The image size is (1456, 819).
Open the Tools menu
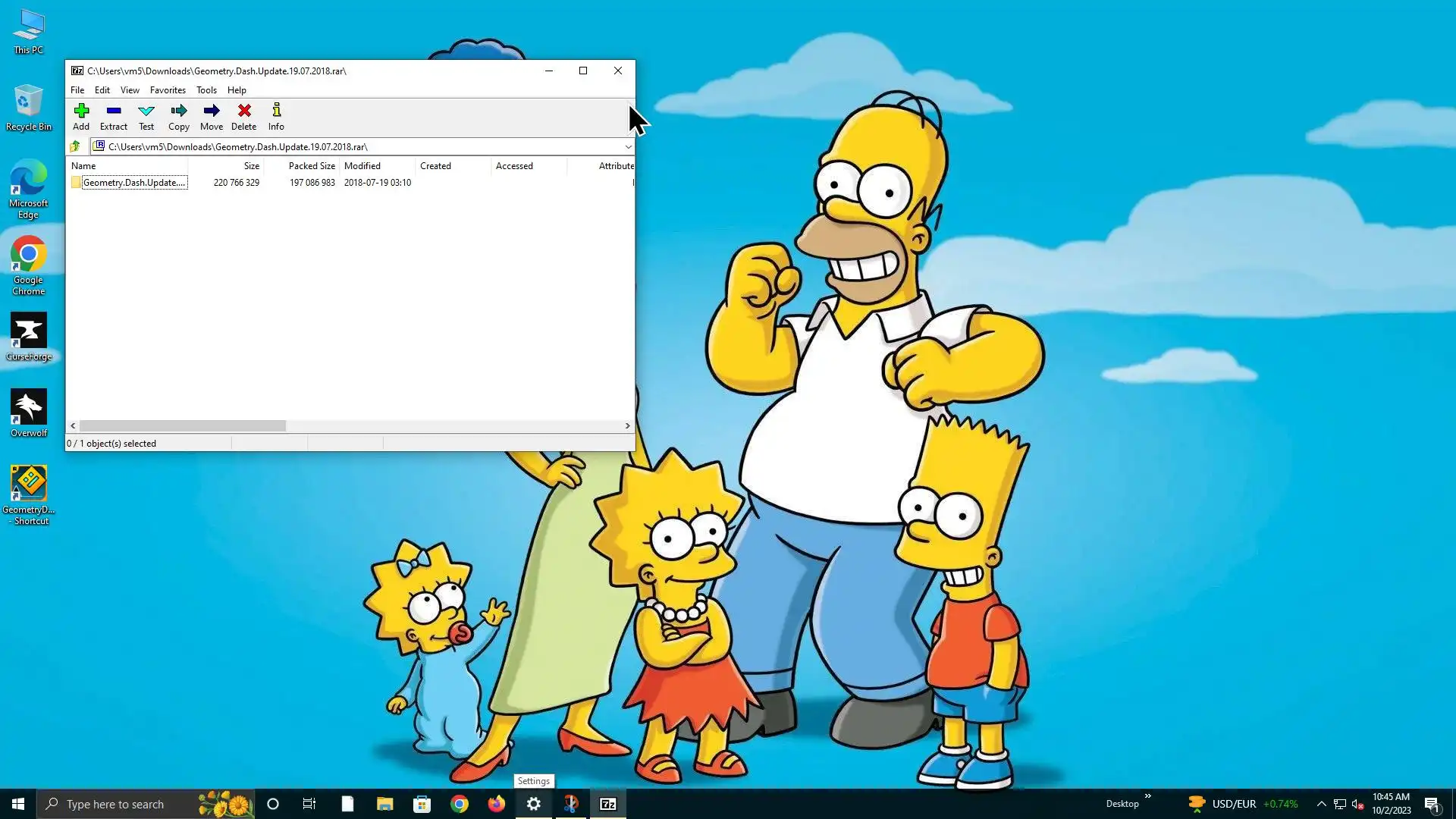tap(206, 90)
